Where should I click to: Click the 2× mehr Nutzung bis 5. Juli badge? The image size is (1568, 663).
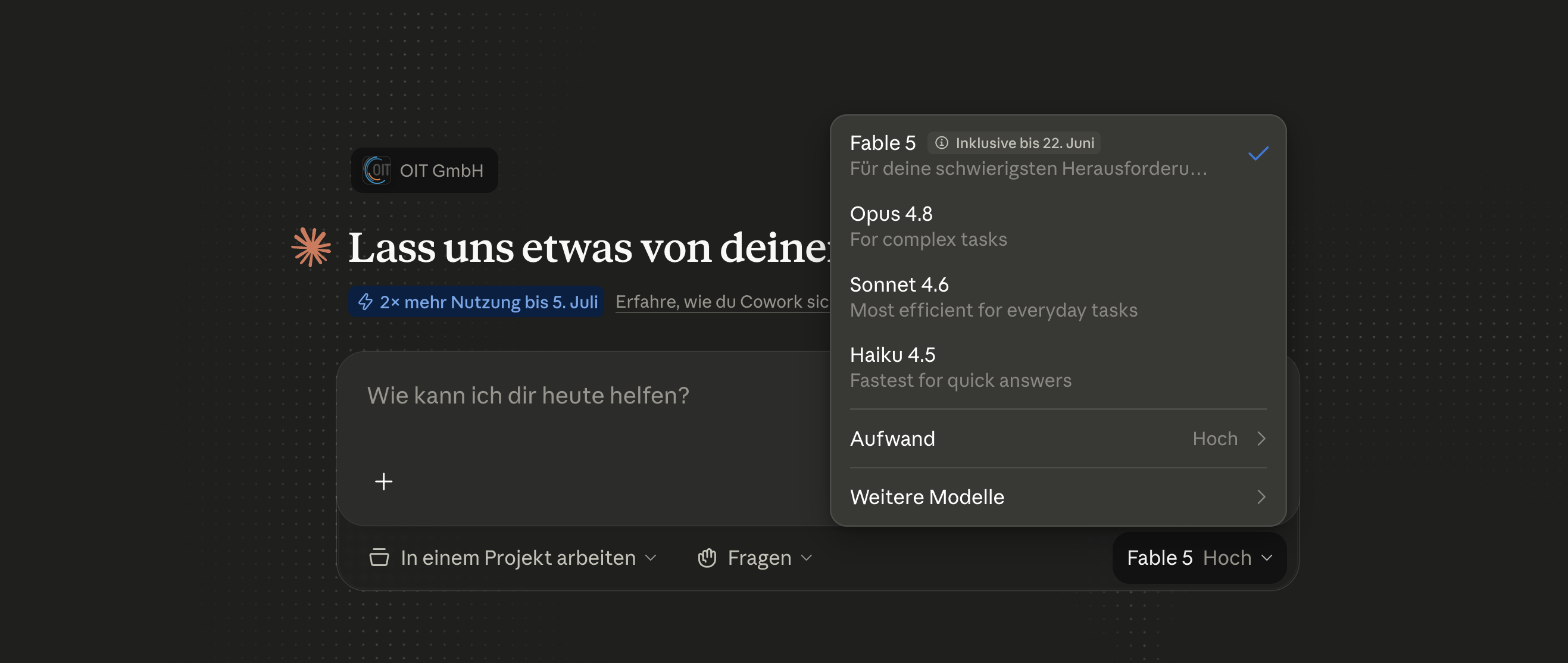[x=476, y=302]
